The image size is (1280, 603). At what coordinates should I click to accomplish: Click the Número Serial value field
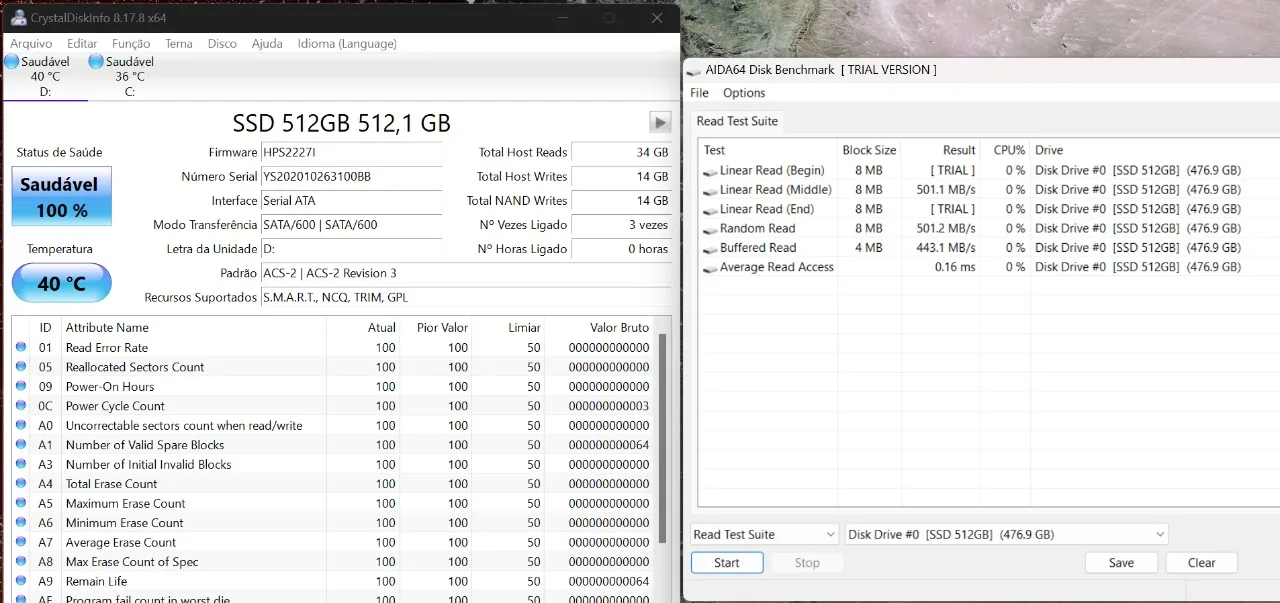click(351, 177)
